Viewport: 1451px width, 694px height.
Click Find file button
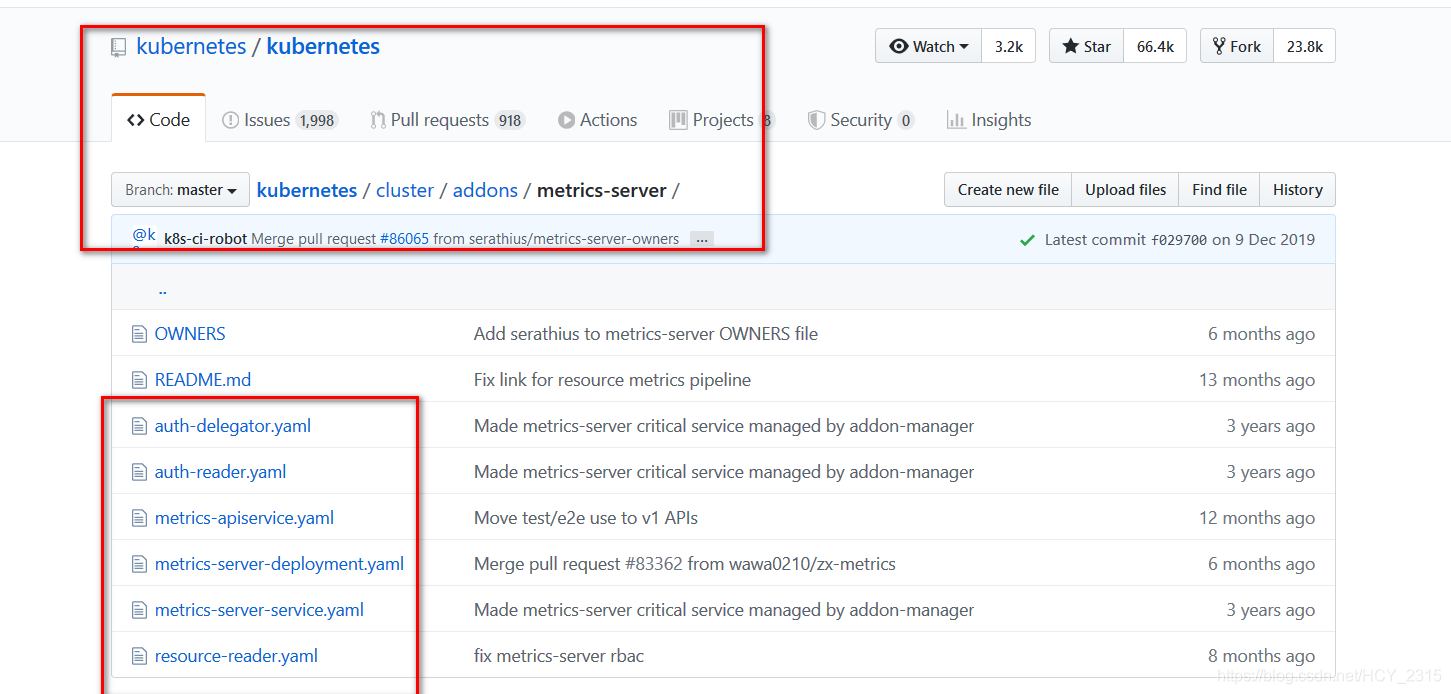click(1219, 190)
